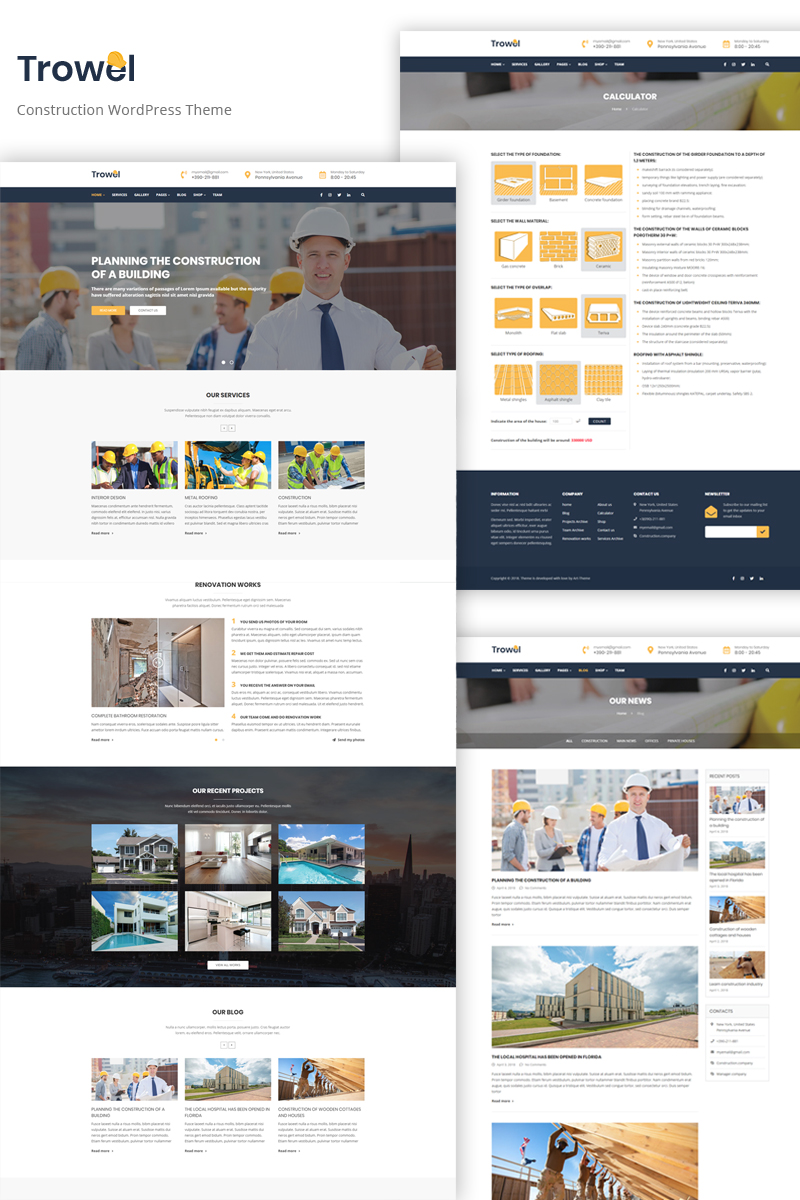Select the Clay tile roofing option
This screenshot has height=1200, width=800.
[x=603, y=379]
